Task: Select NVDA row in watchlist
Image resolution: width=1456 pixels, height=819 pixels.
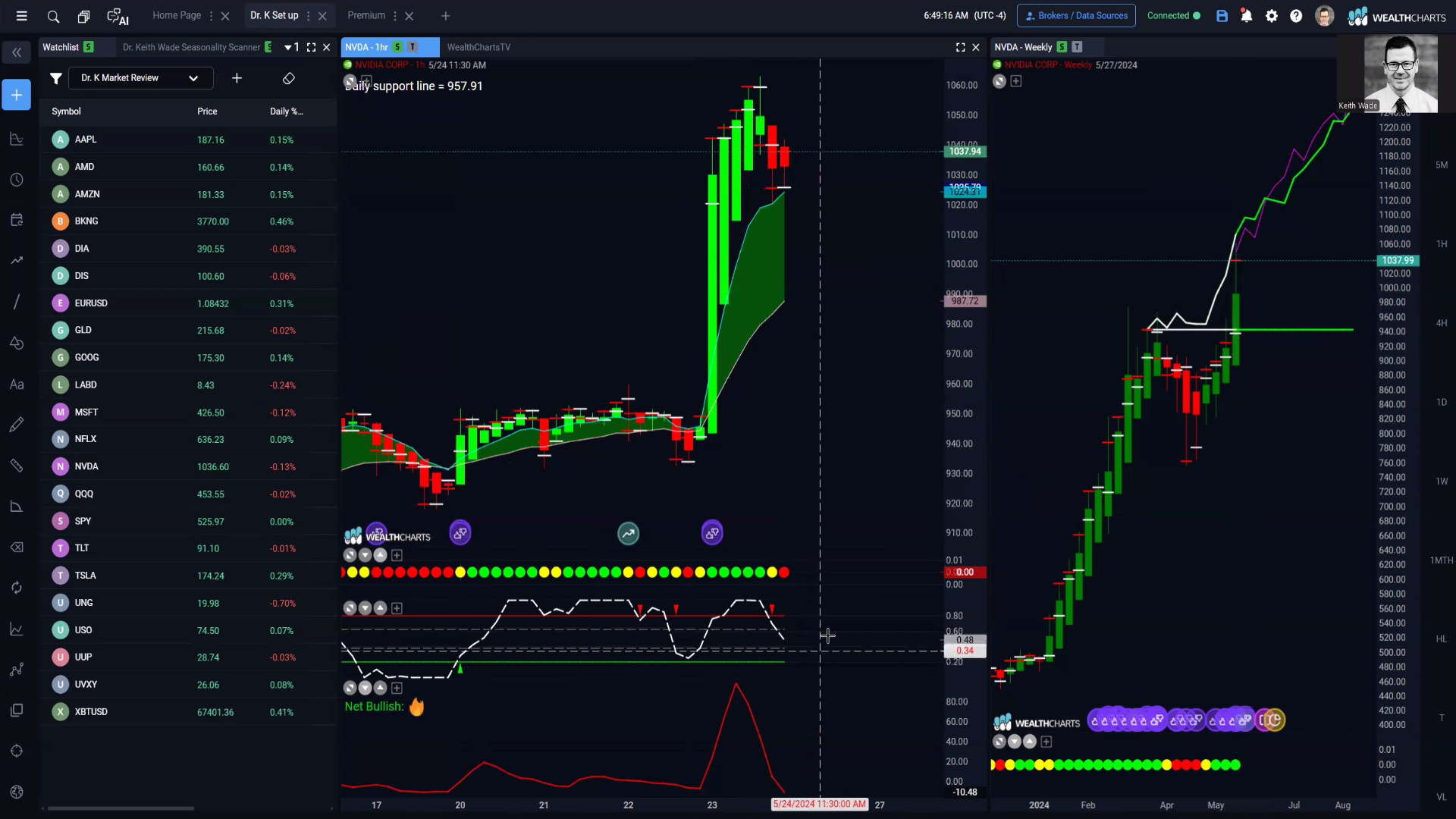Action: (x=188, y=466)
